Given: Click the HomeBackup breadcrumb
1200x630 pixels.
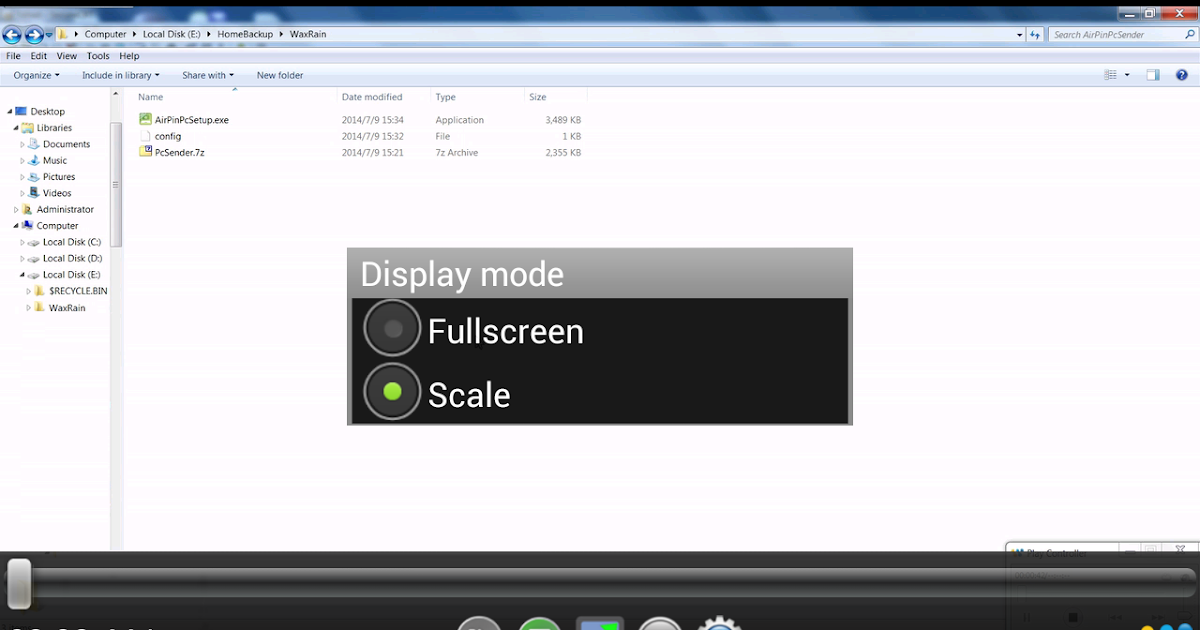Looking at the screenshot, I should [x=245, y=34].
